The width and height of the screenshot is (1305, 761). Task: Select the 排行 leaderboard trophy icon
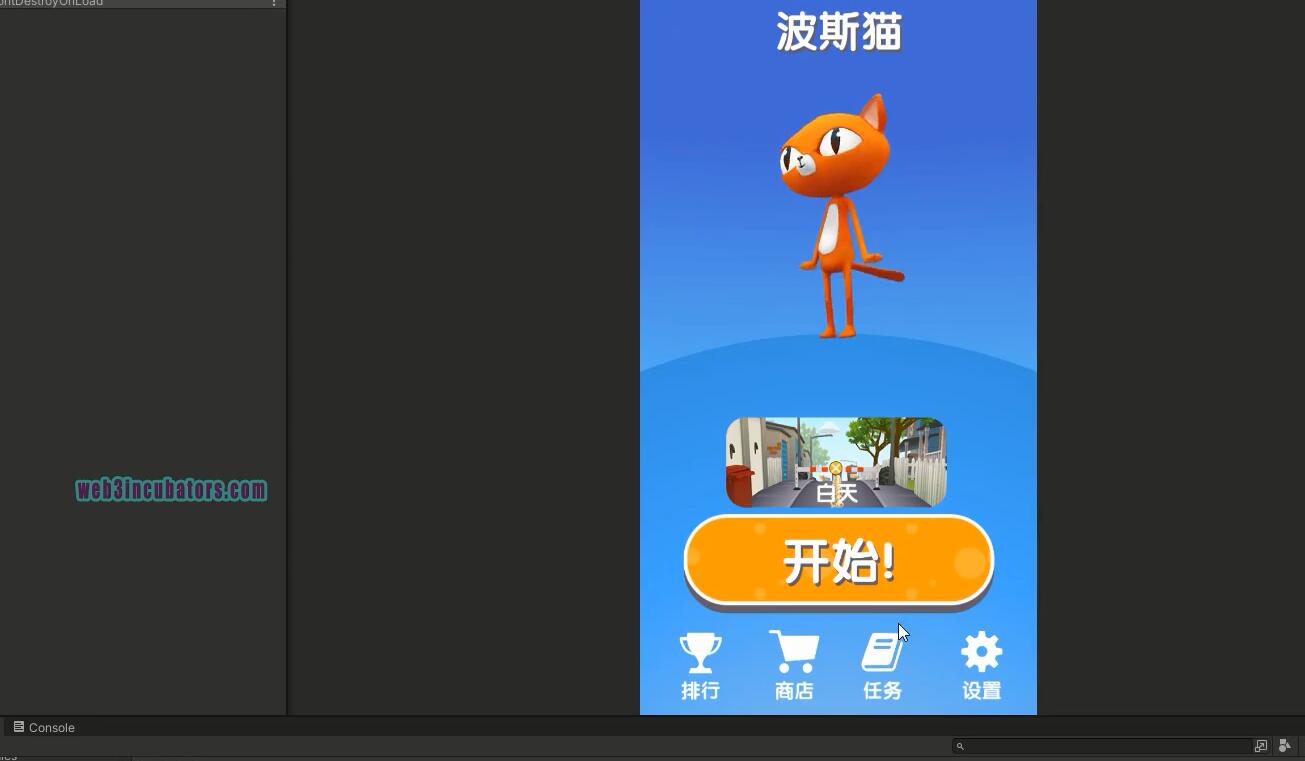[x=700, y=651]
